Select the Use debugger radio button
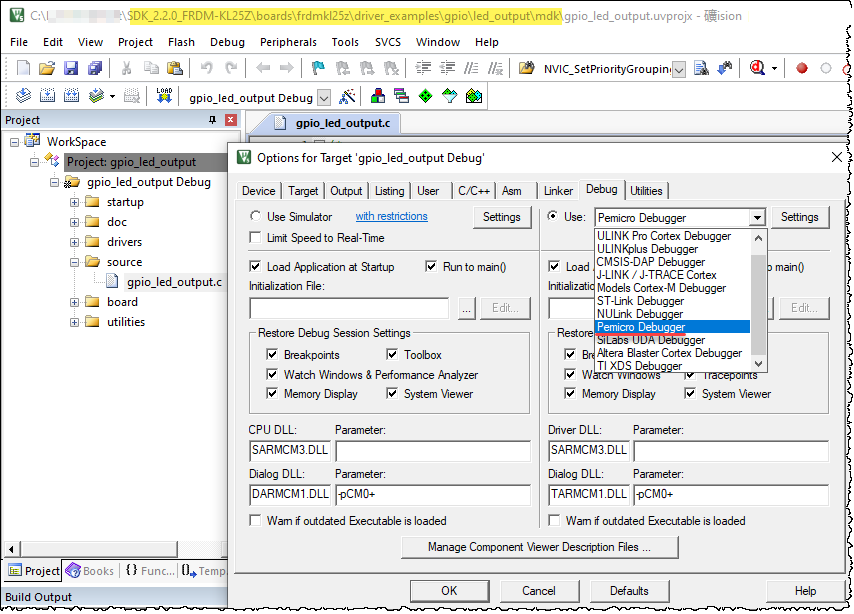This screenshot has width=854, height=614. click(553, 216)
